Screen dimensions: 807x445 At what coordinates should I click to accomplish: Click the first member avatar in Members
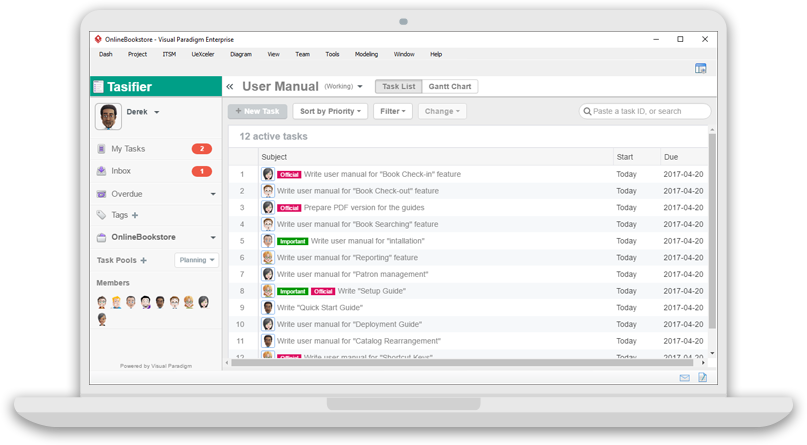pyautogui.click(x=102, y=302)
